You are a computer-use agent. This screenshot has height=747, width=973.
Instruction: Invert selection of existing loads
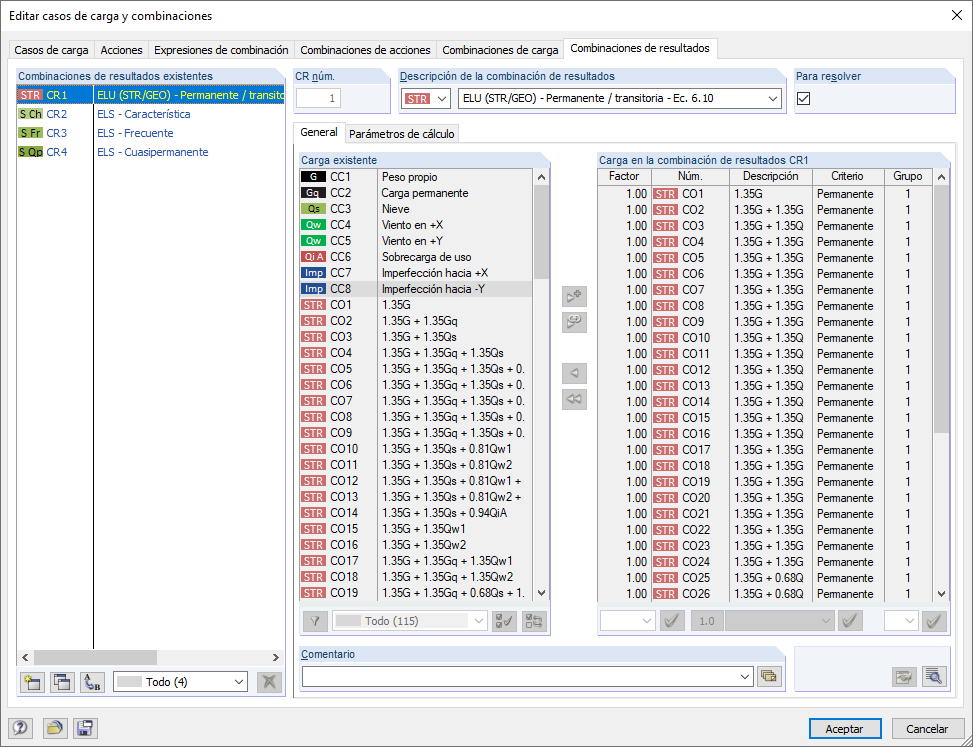click(534, 621)
